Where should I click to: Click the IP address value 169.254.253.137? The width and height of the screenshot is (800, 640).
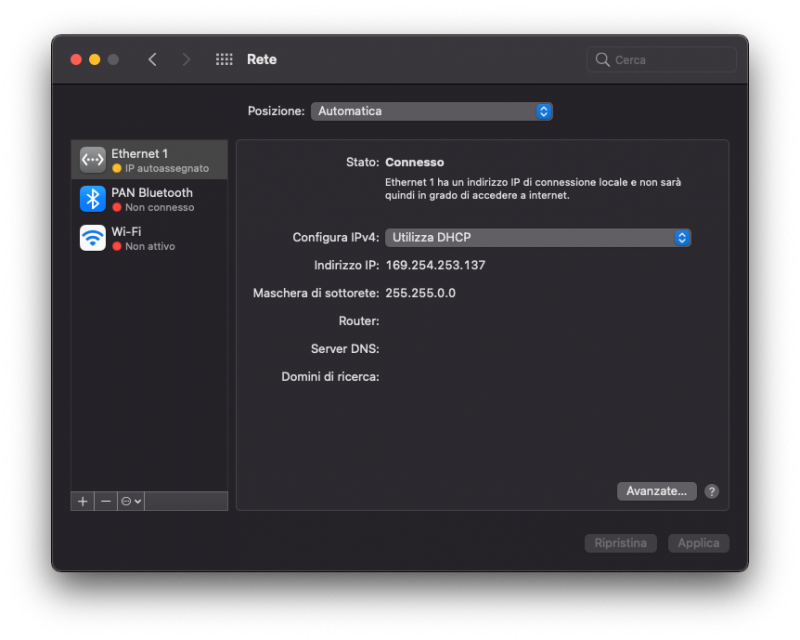pos(435,265)
